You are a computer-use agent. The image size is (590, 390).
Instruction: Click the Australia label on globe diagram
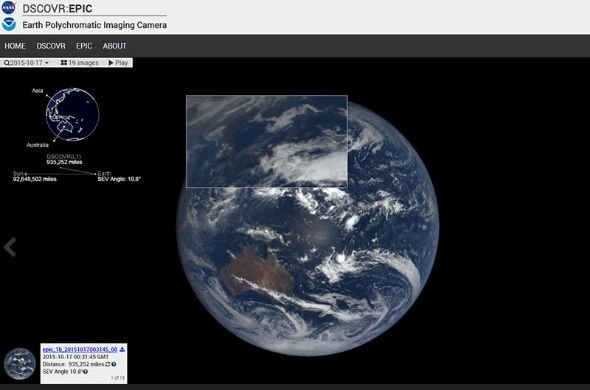pos(38,145)
